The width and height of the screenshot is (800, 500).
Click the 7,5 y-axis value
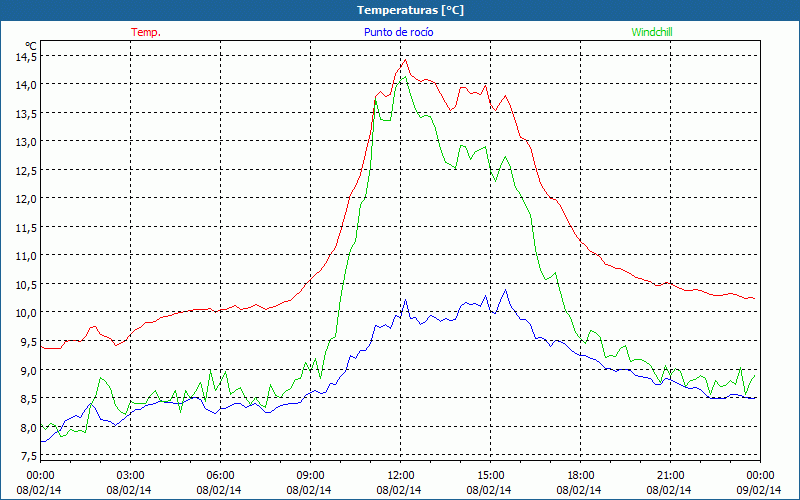(29, 456)
